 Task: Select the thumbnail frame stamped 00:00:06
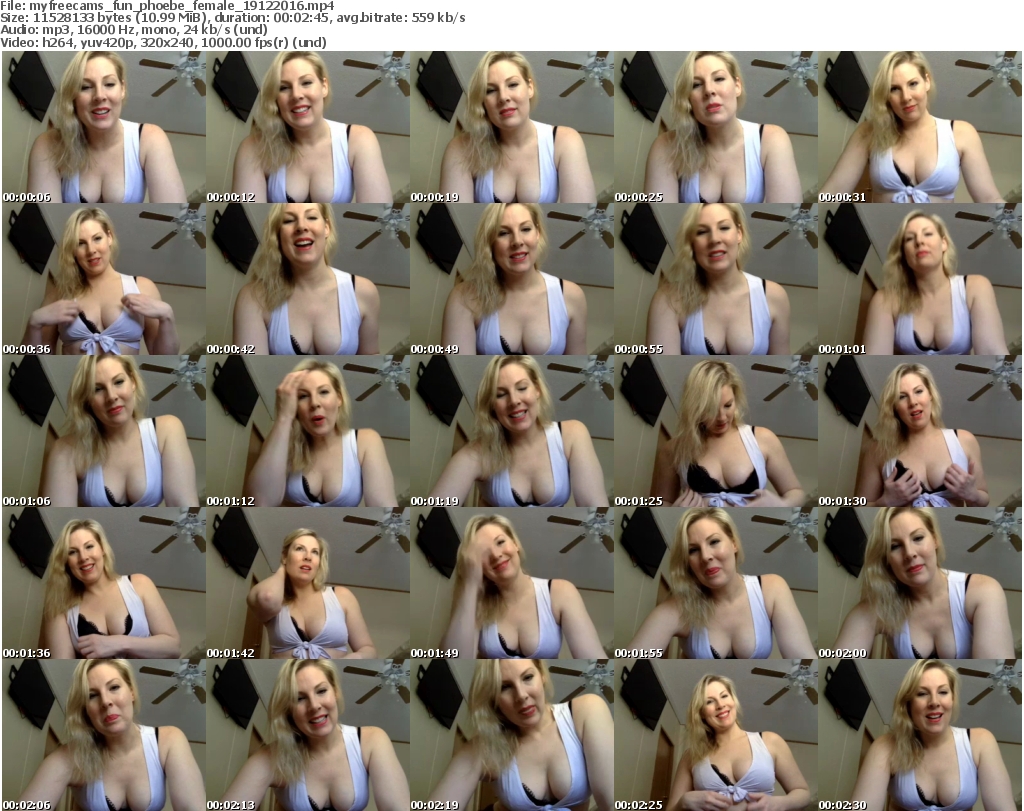coord(104,127)
